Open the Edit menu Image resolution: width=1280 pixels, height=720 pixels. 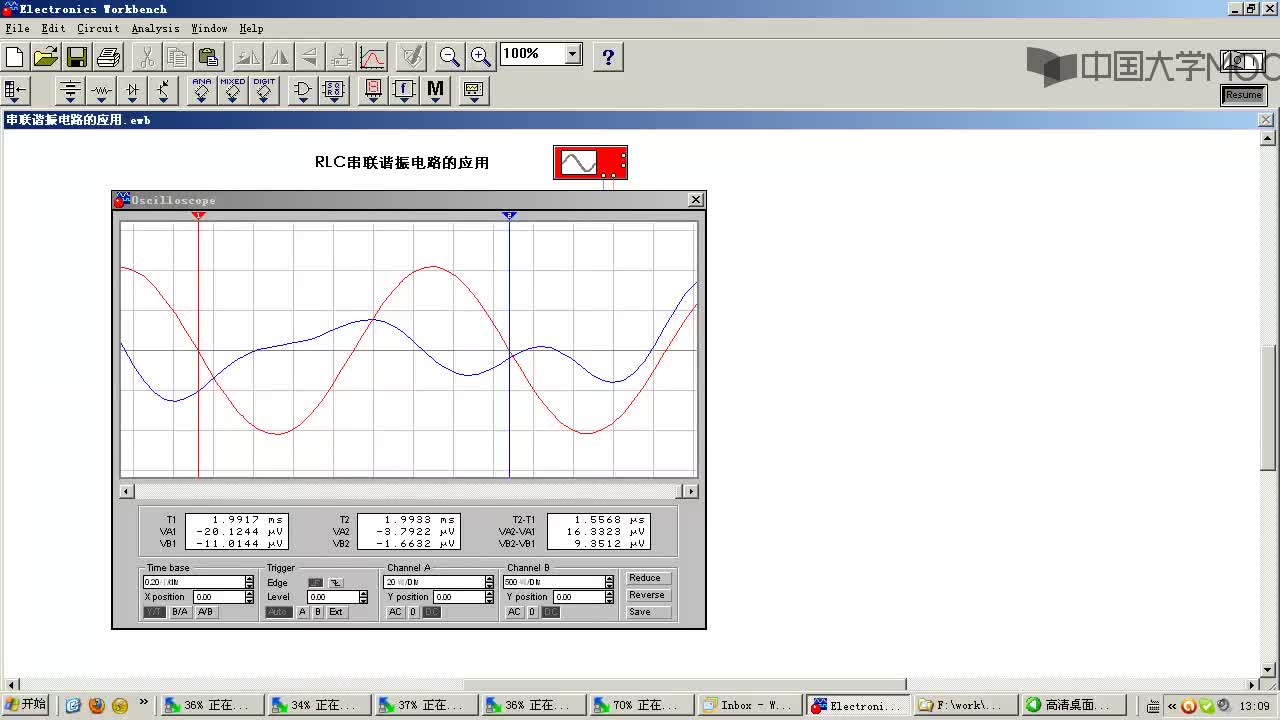53,28
